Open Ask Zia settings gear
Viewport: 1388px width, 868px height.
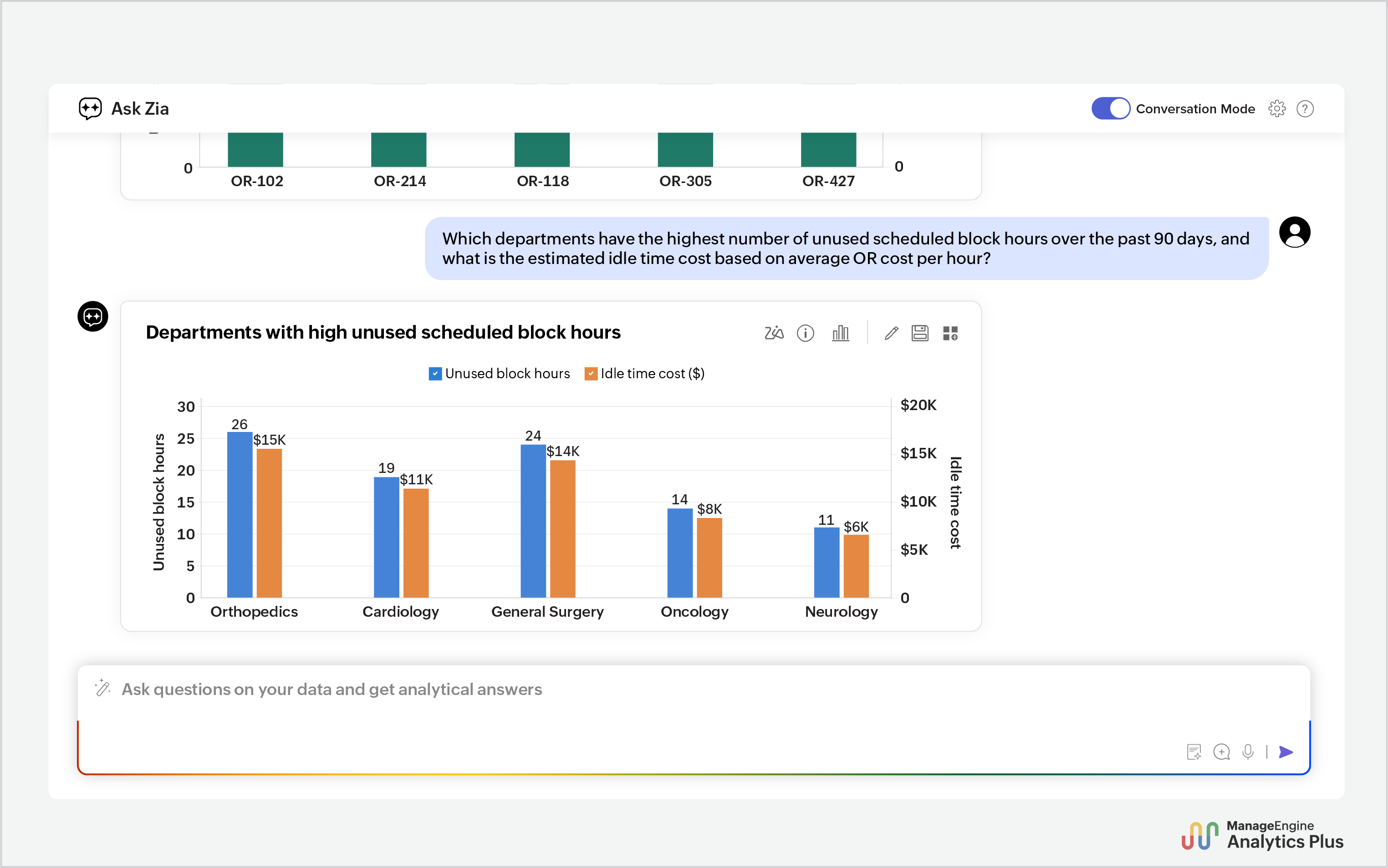point(1276,108)
